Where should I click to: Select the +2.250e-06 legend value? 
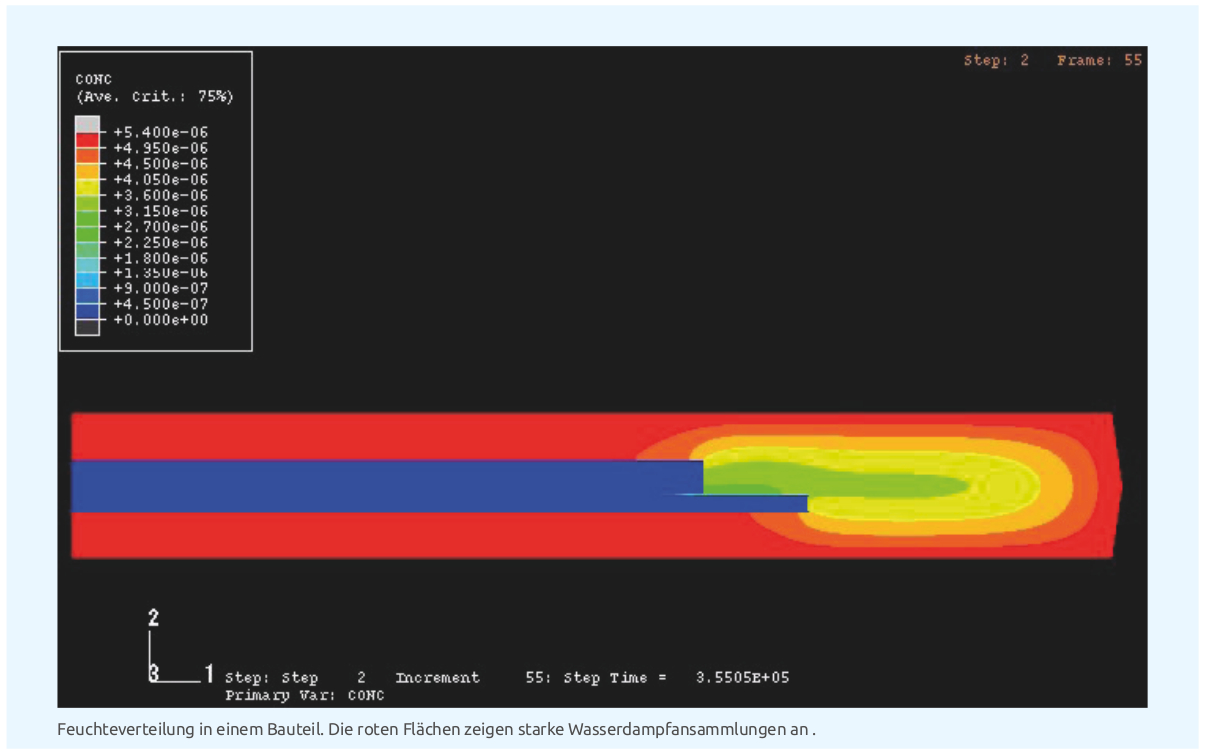pyautogui.click(x=161, y=242)
